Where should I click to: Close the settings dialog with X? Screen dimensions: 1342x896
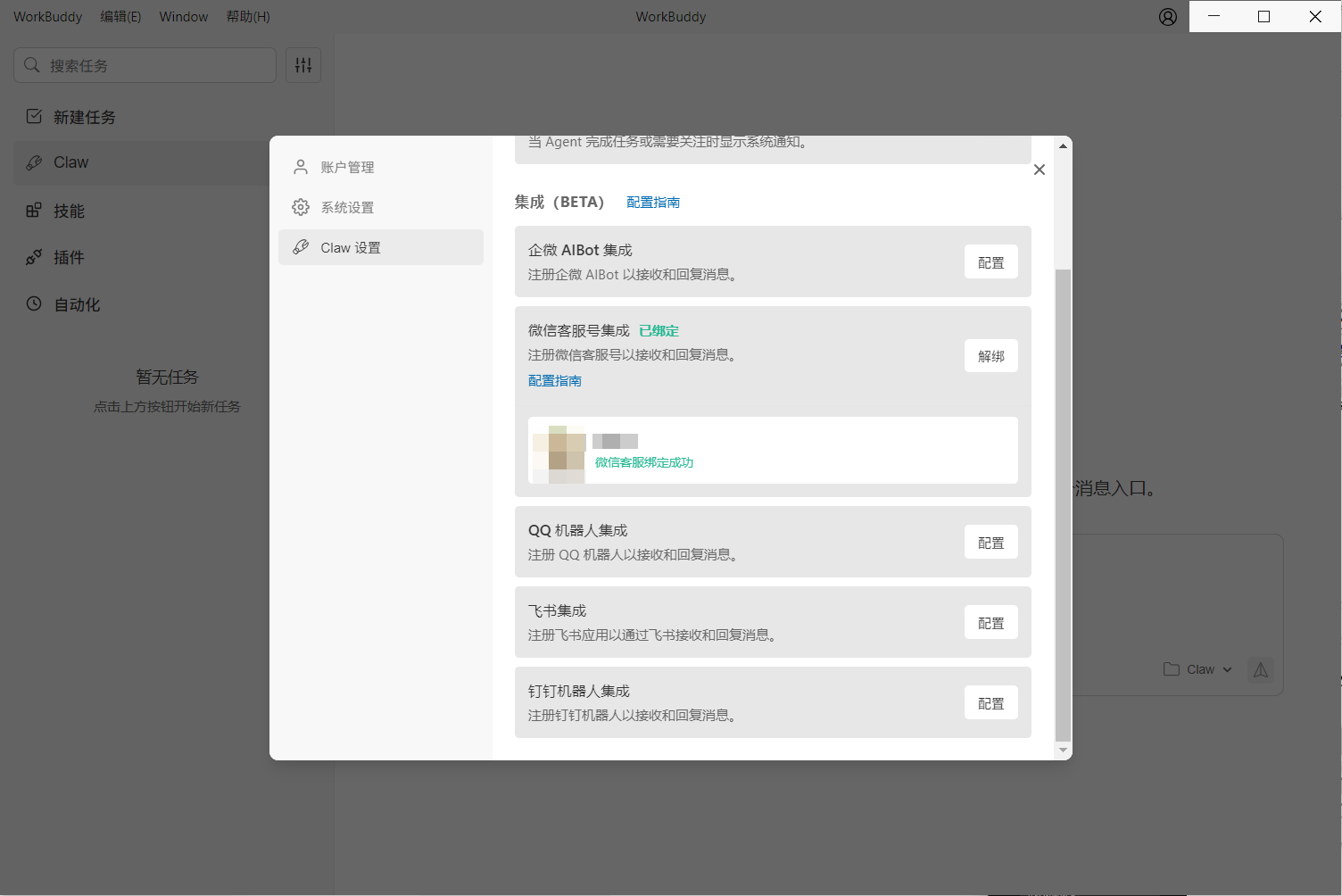pyautogui.click(x=1039, y=170)
